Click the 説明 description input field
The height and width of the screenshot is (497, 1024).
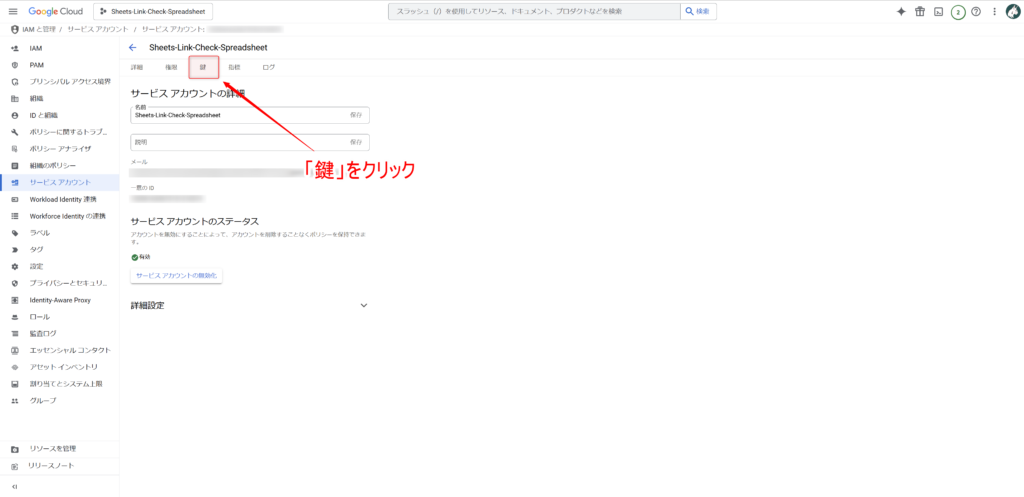[238, 142]
